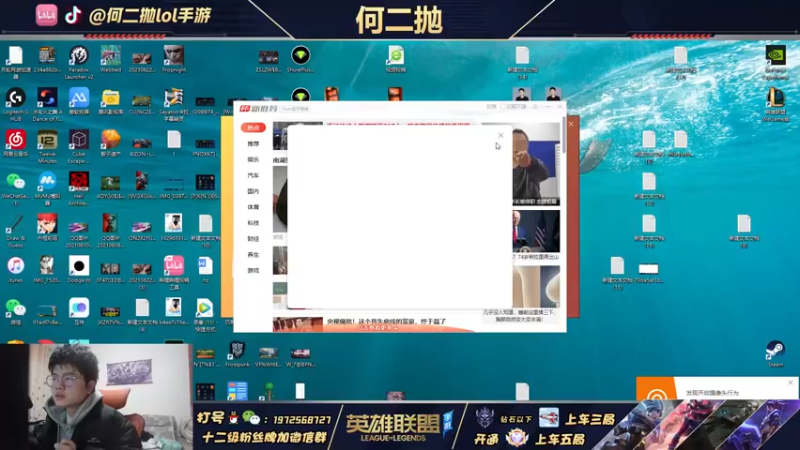Viewport: 800px width, 450px height.
Task: Open A Dance of Fire and Ice shortcut
Action: point(47,97)
